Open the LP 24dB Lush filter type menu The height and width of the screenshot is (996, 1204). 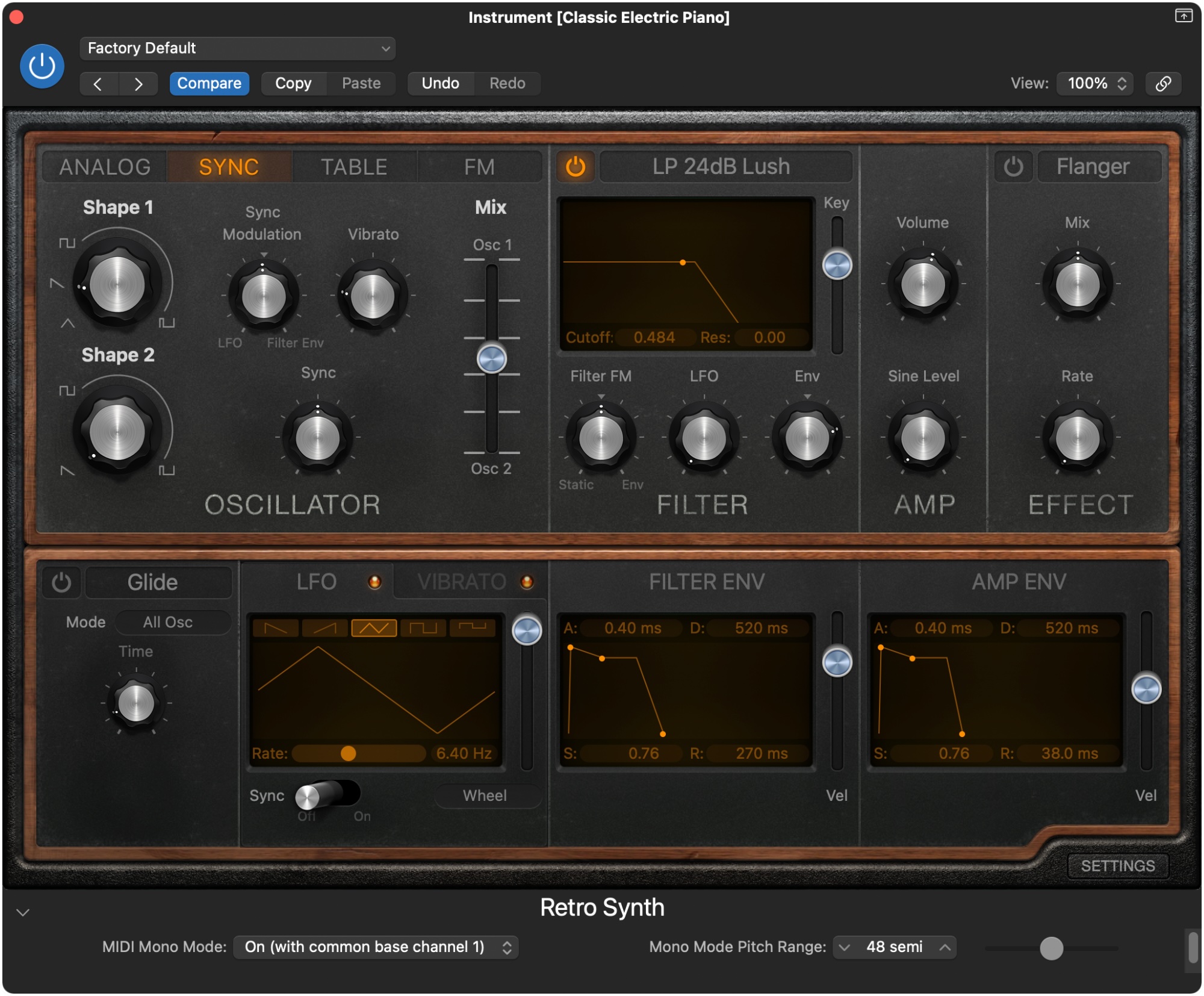(725, 167)
